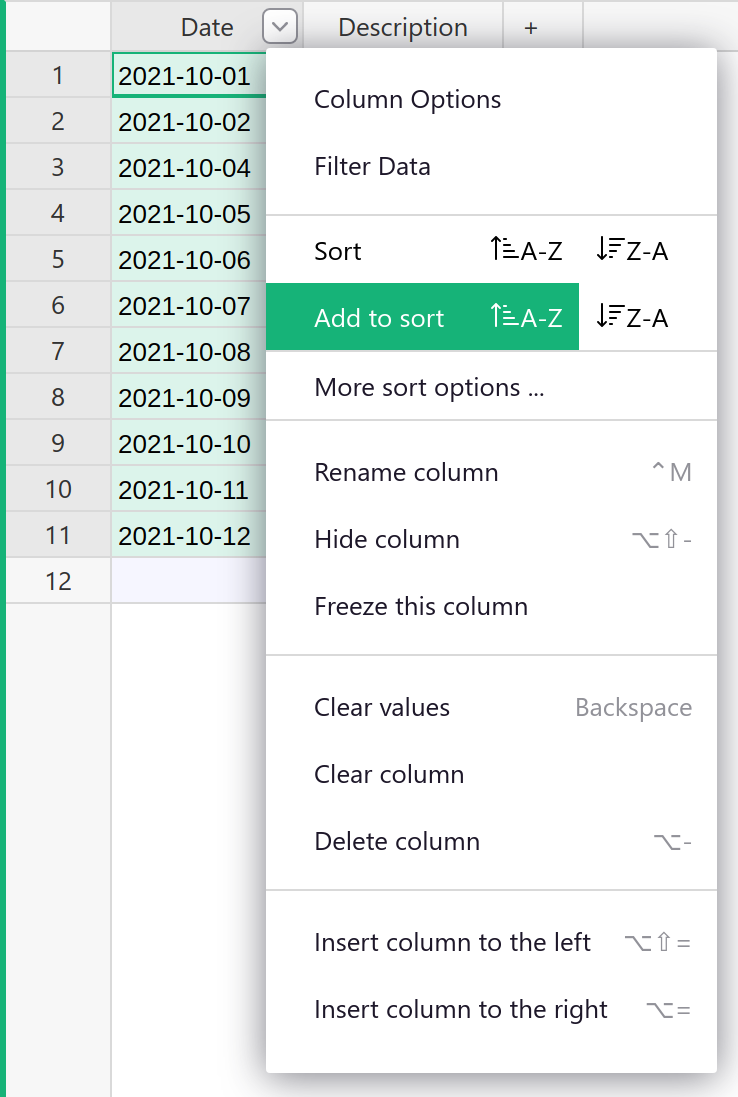Sort ascending using the A-Z icon beside Sort
Viewport: 738px width, 1097px height.
tap(525, 251)
